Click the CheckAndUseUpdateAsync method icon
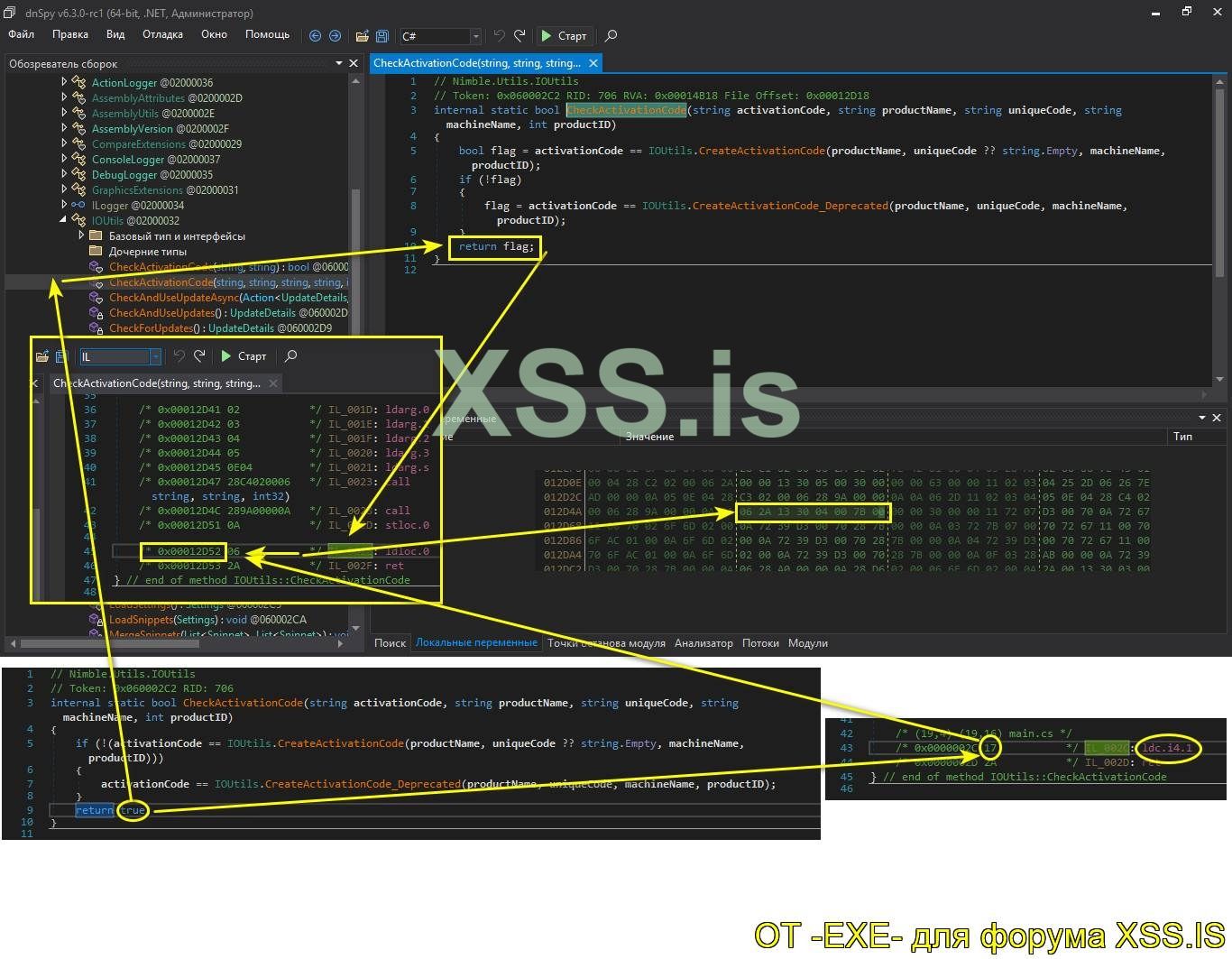 [97, 297]
